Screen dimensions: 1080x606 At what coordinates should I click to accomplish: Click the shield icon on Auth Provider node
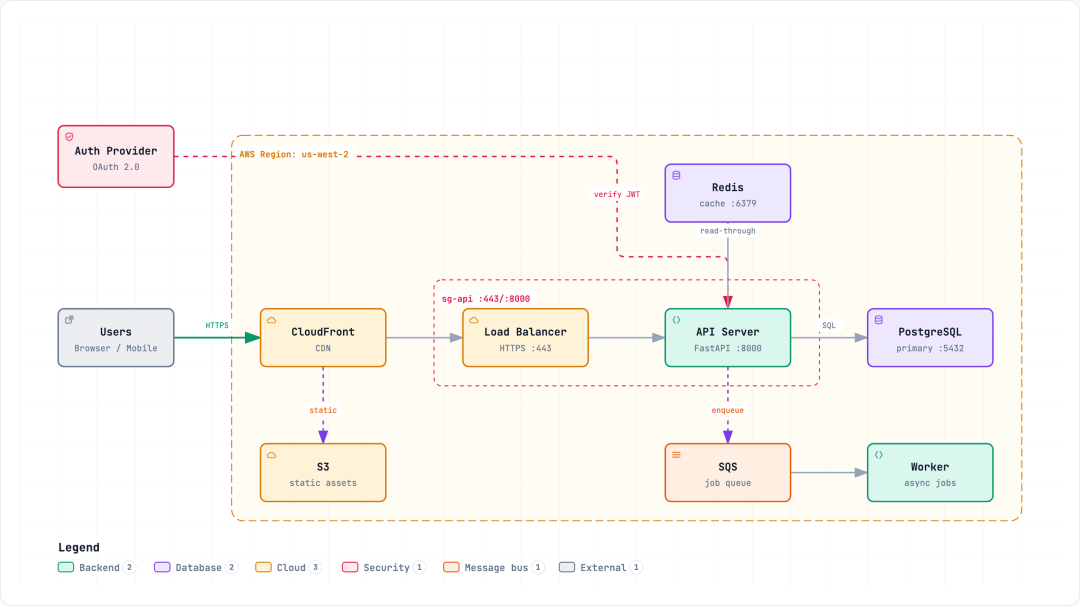69,137
